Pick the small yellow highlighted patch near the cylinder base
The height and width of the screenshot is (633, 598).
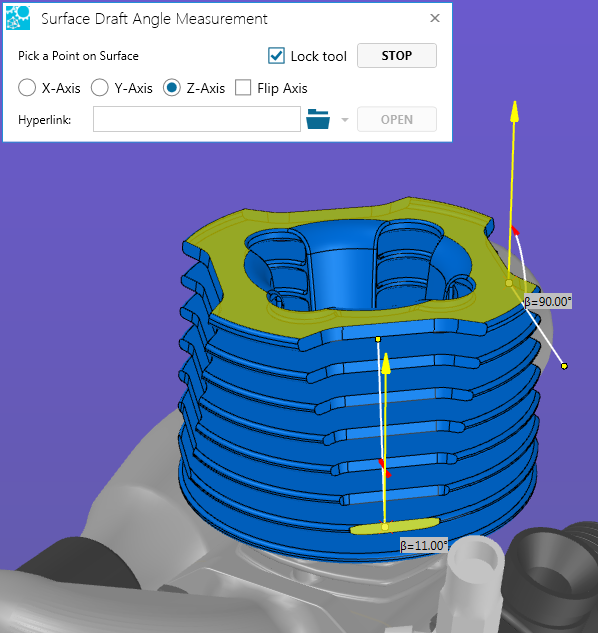pos(394,526)
